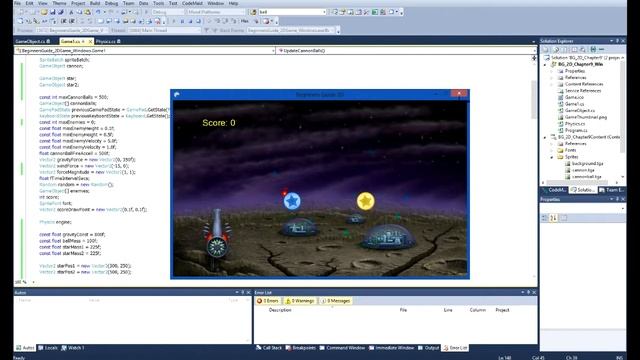Select GameThumbnail.png in Solution Explorer

[586, 117]
